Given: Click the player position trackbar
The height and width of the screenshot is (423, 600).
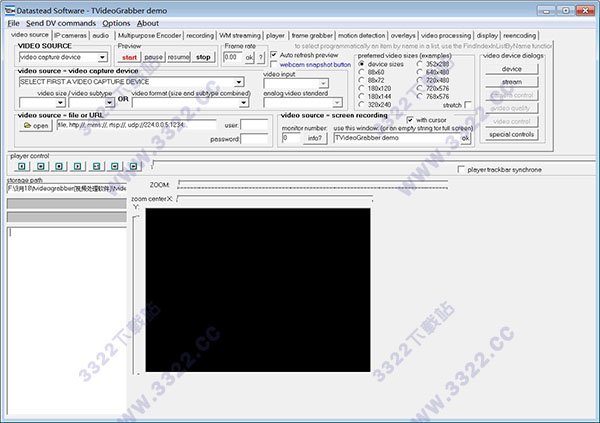Looking at the screenshot, I should 373,165.
